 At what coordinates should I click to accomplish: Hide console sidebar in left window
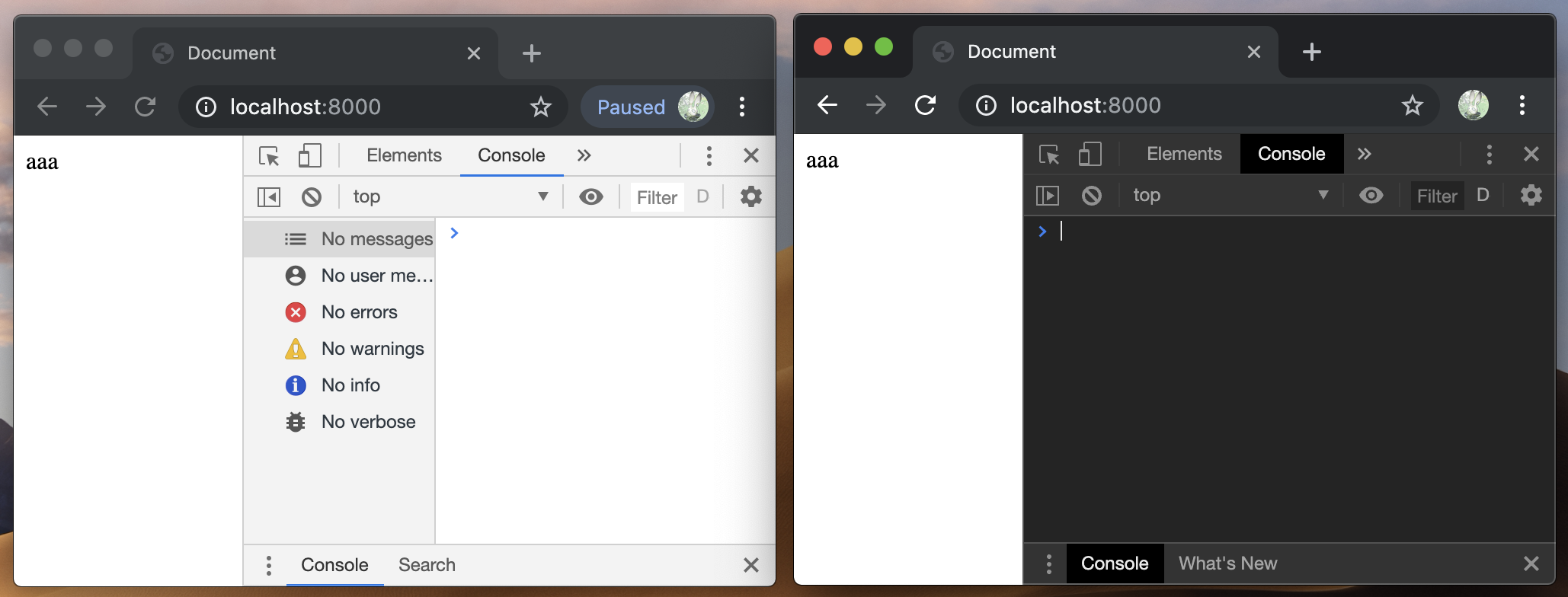point(268,197)
